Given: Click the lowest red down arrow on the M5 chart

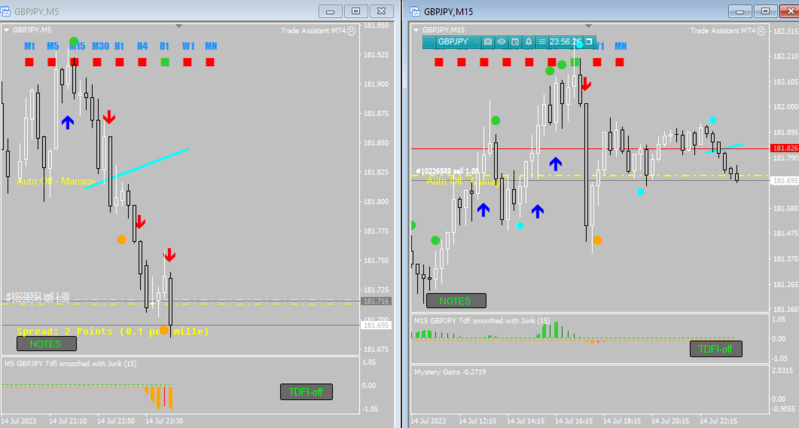Looking at the screenshot, I should 170,255.
